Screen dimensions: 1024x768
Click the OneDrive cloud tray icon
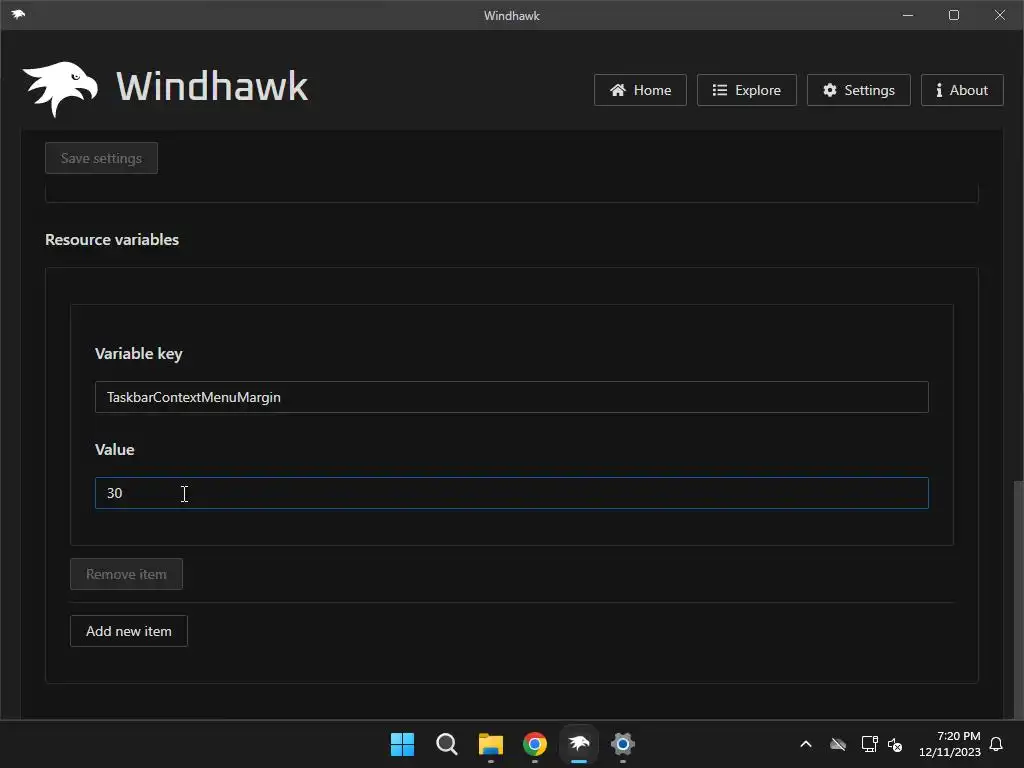(x=838, y=744)
